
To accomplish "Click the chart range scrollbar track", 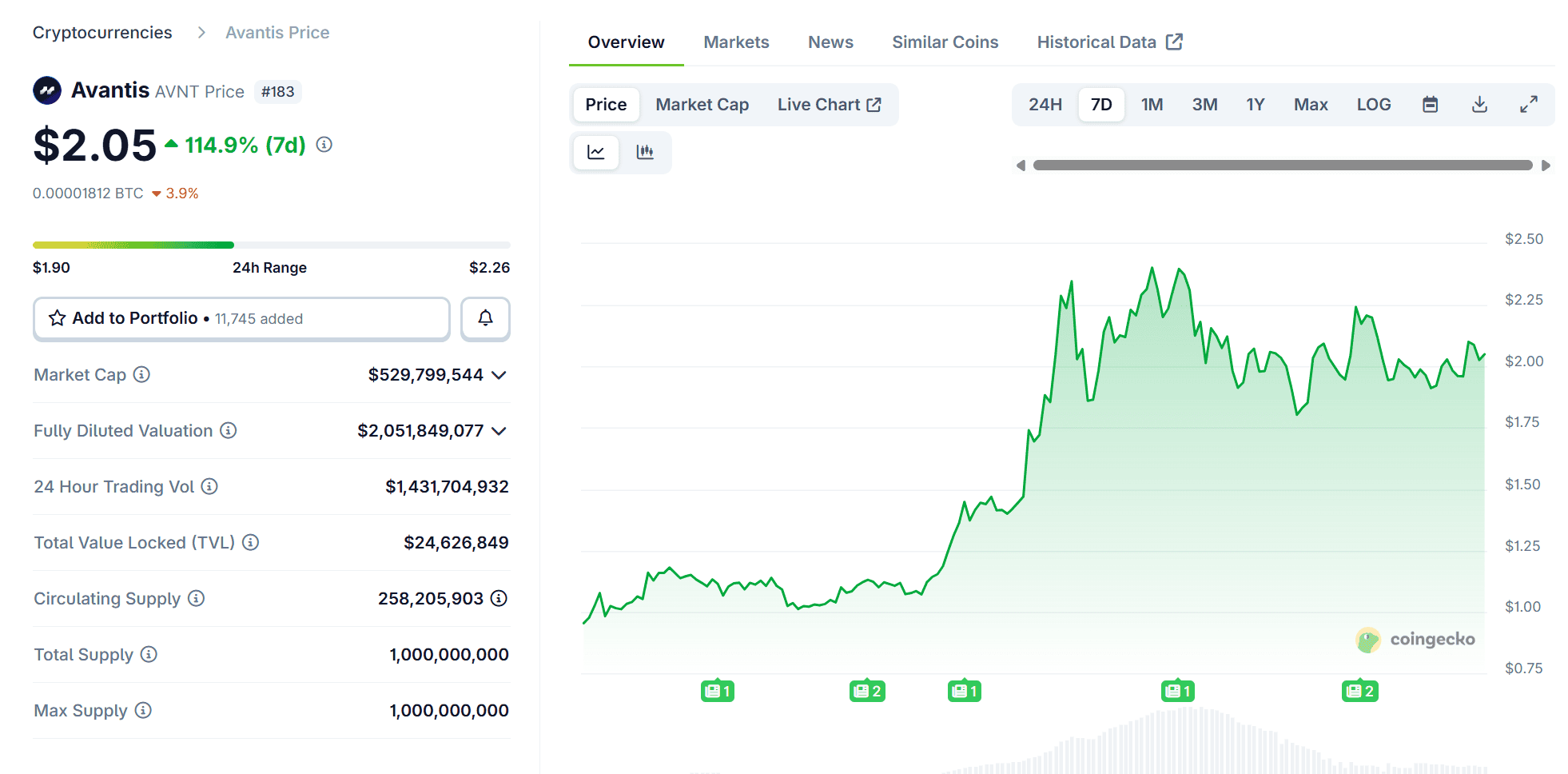I will pyautogui.click(x=1282, y=166).
